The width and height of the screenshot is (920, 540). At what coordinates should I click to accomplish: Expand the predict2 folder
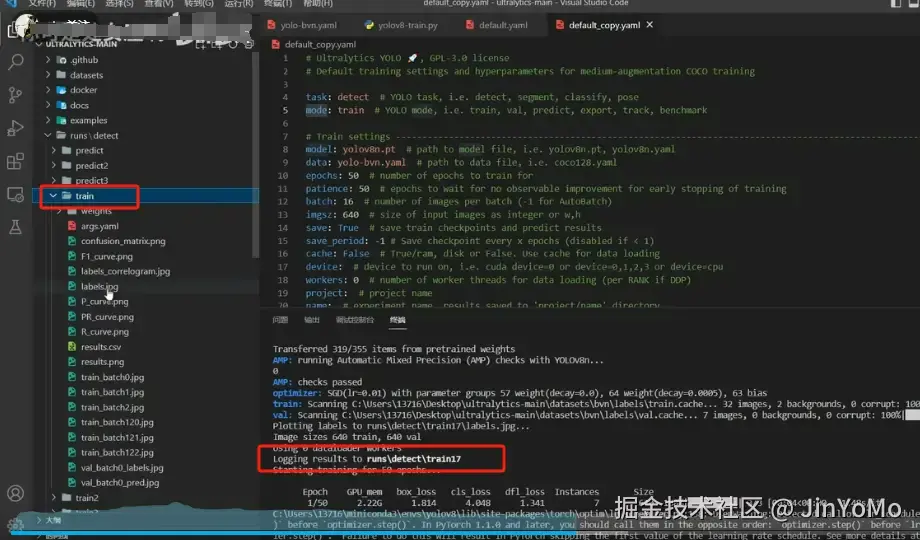(54, 166)
